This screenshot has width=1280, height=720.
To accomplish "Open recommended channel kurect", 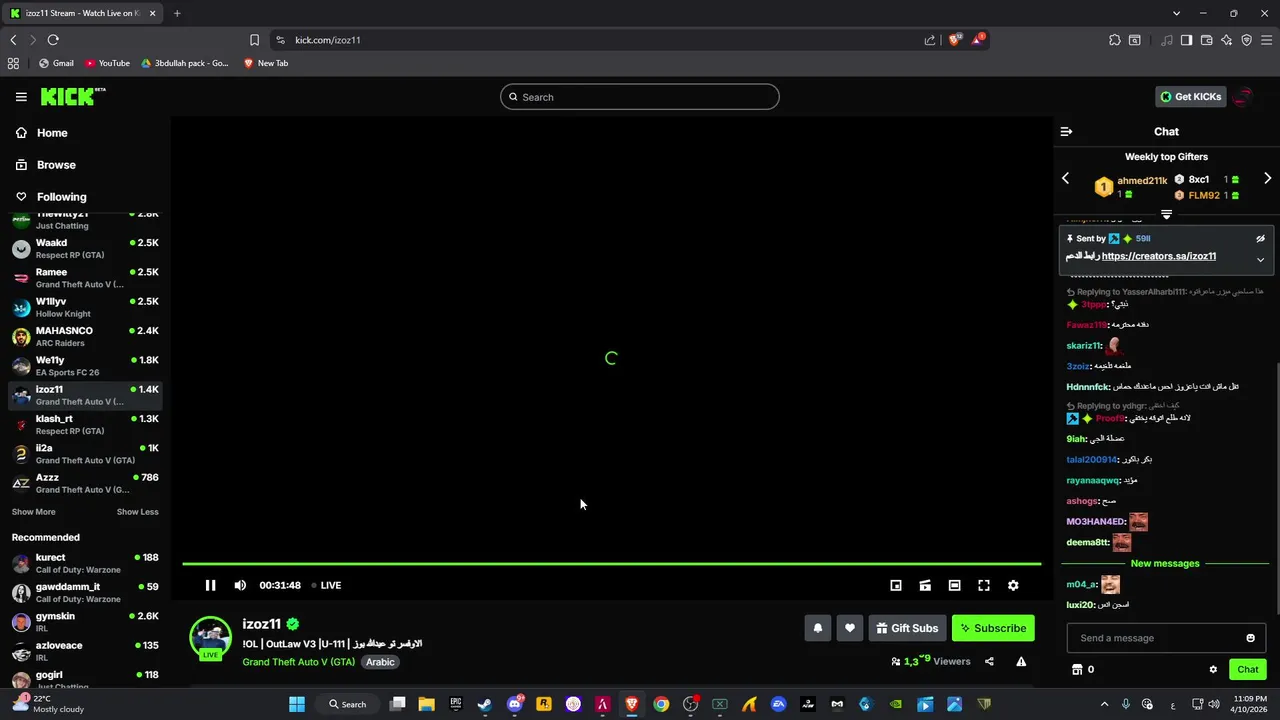I will coord(85,563).
